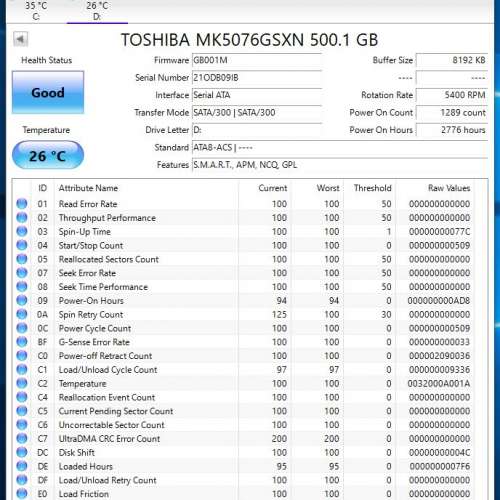The height and width of the screenshot is (500, 500).
Task: Go to previous disk with back arrow
Action: pos(21,39)
